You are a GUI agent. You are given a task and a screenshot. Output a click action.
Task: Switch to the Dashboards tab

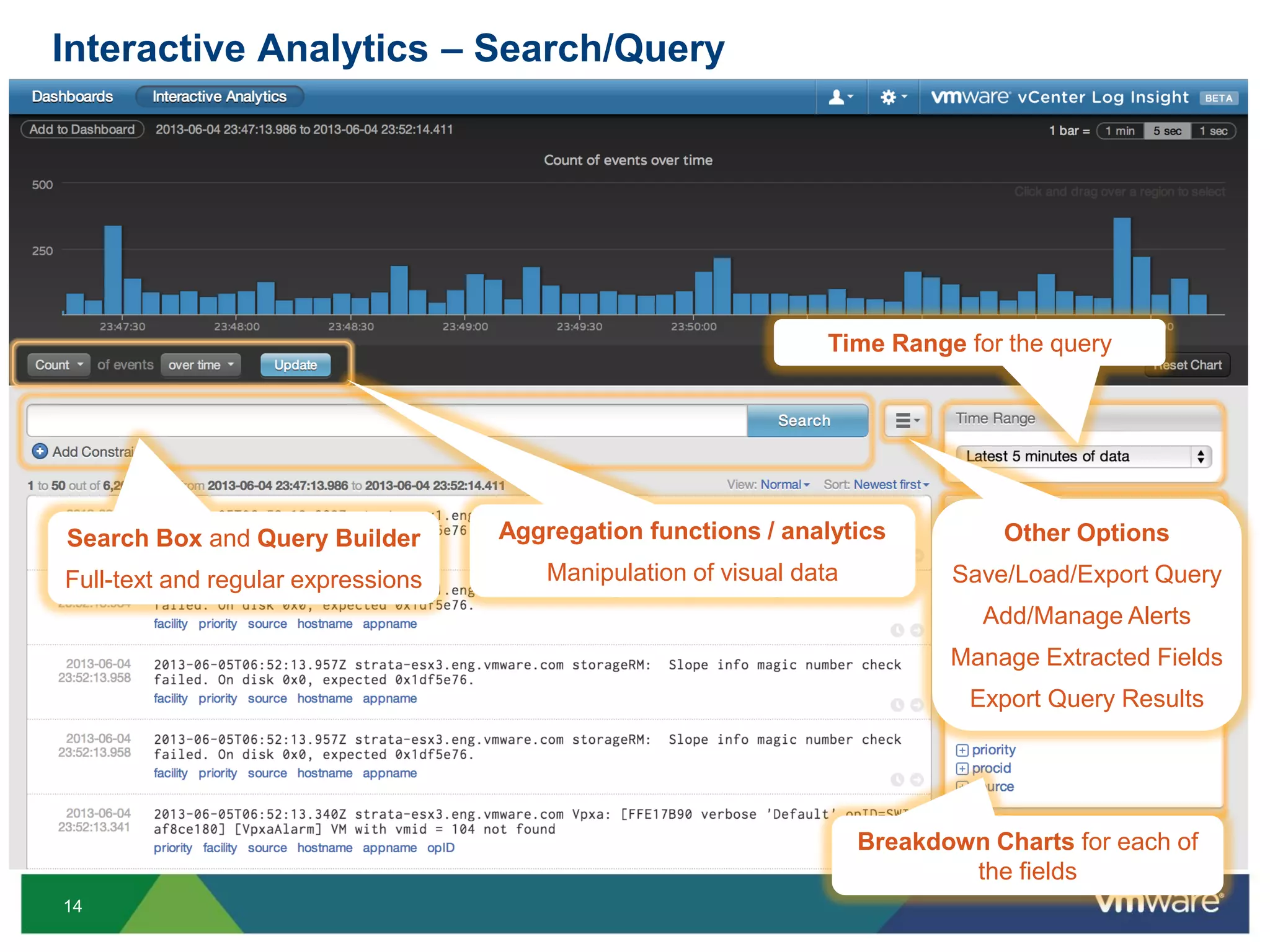pyautogui.click(x=73, y=97)
